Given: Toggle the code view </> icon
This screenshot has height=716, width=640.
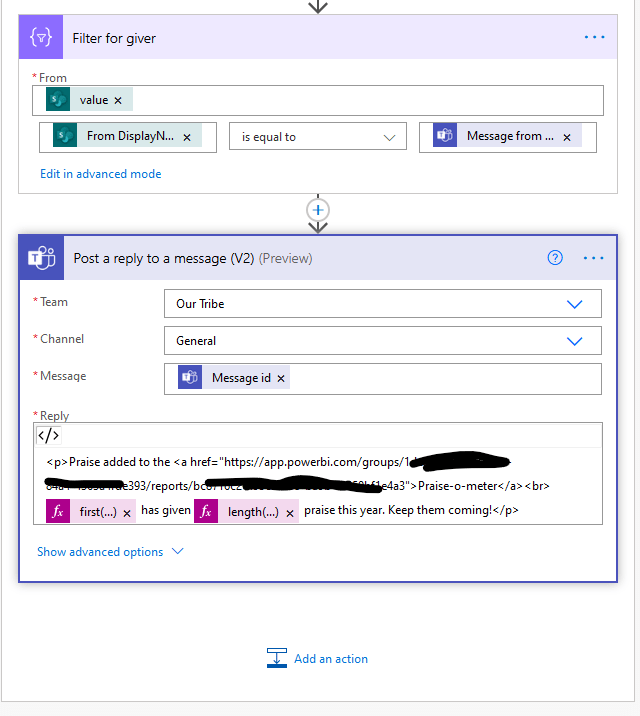Looking at the screenshot, I should (x=48, y=435).
